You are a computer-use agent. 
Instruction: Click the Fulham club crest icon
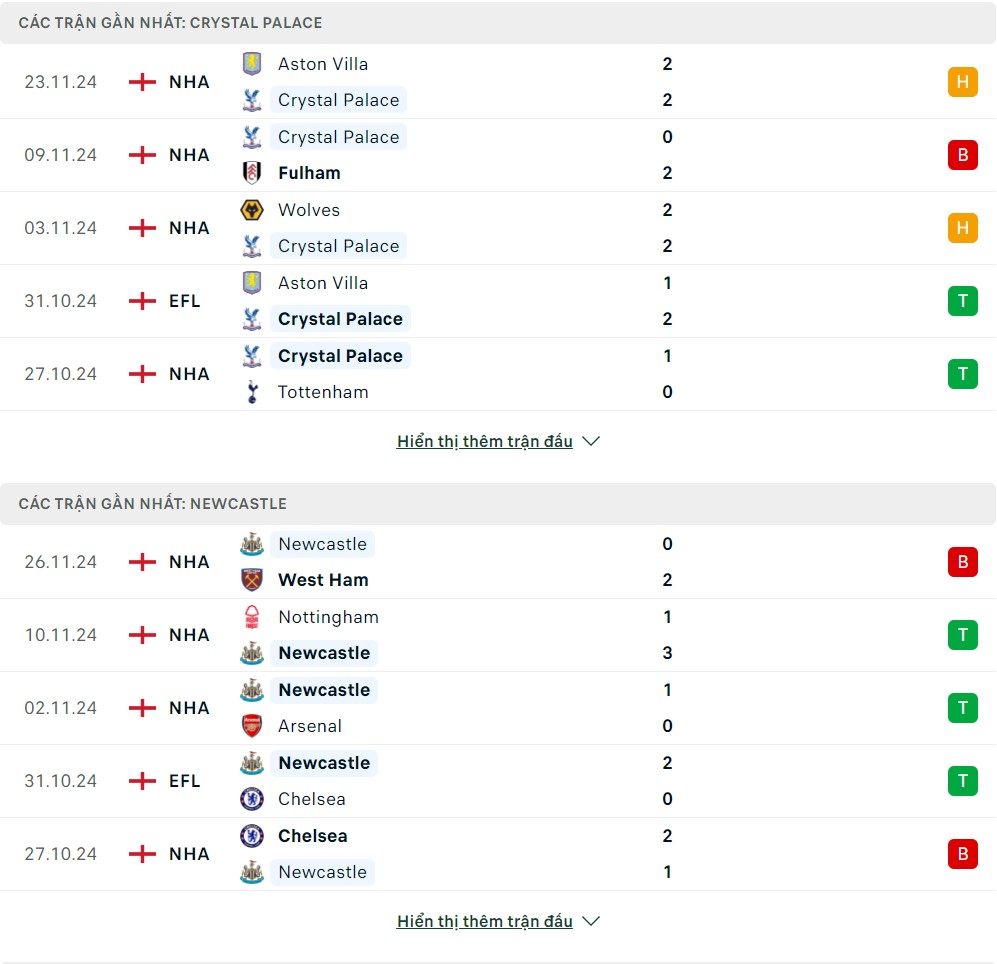coord(252,173)
